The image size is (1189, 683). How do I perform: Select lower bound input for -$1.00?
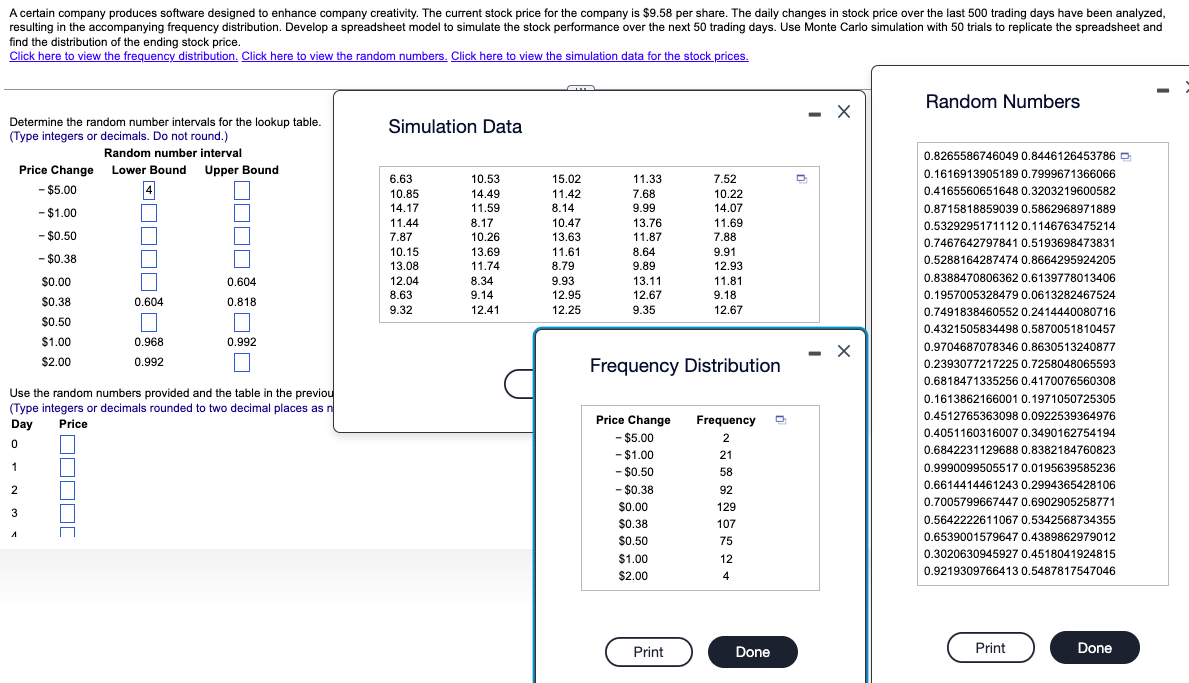tap(148, 211)
